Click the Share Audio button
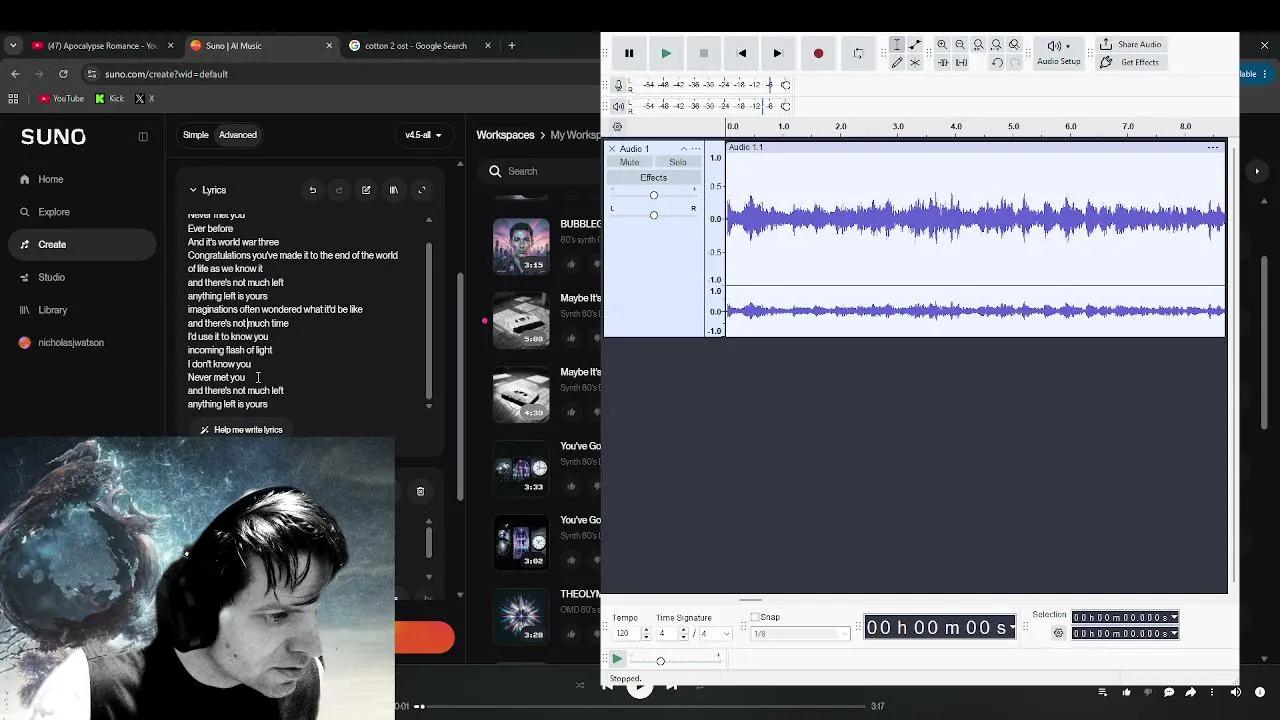 click(x=1131, y=45)
